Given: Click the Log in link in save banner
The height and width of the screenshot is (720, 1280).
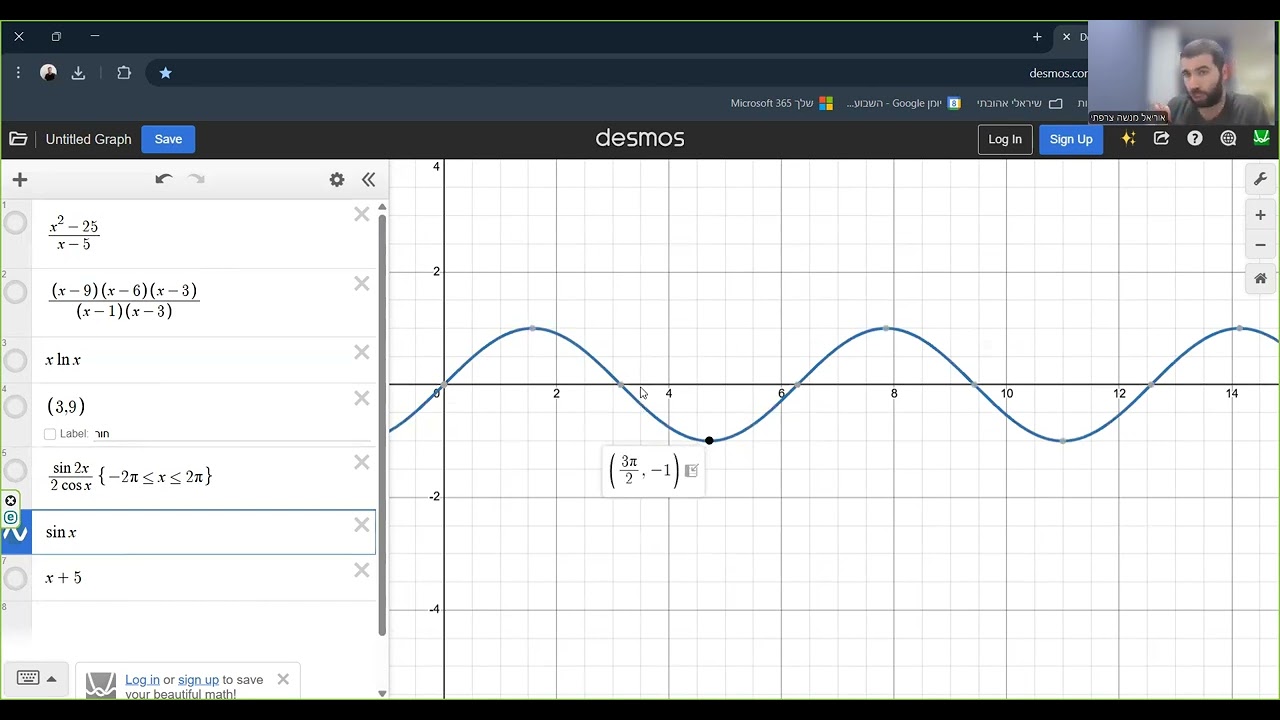Looking at the screenshot, I should [x=142, y=680].
